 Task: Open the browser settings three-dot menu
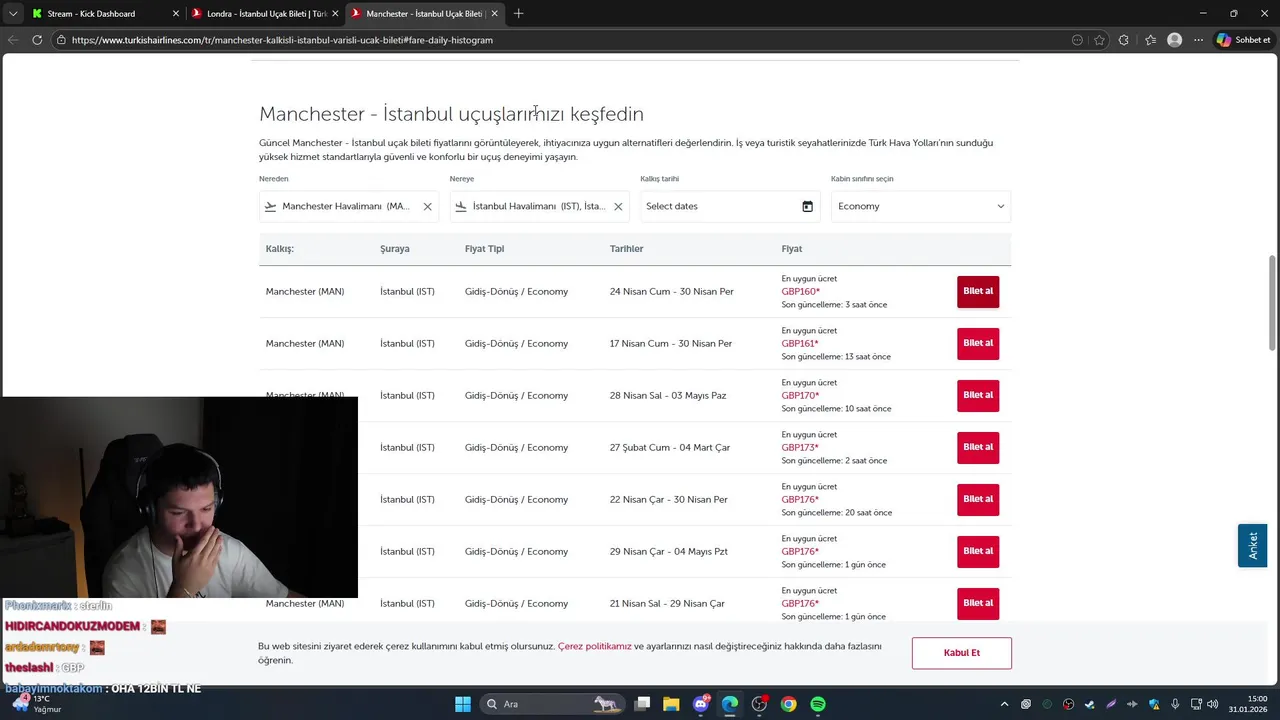[x=1198, y=40]
